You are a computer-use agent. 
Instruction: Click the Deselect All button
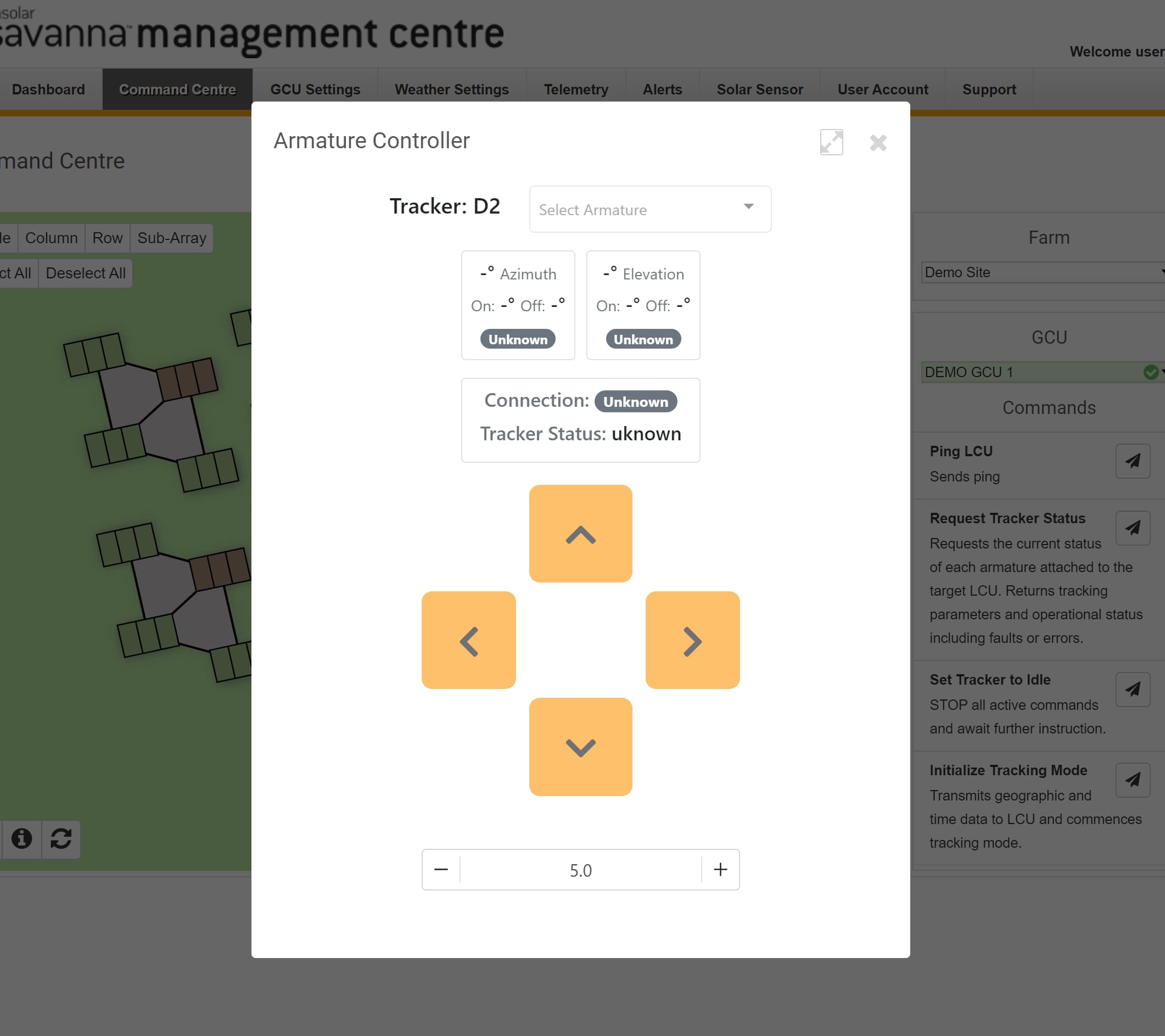(x=86, y=273)
